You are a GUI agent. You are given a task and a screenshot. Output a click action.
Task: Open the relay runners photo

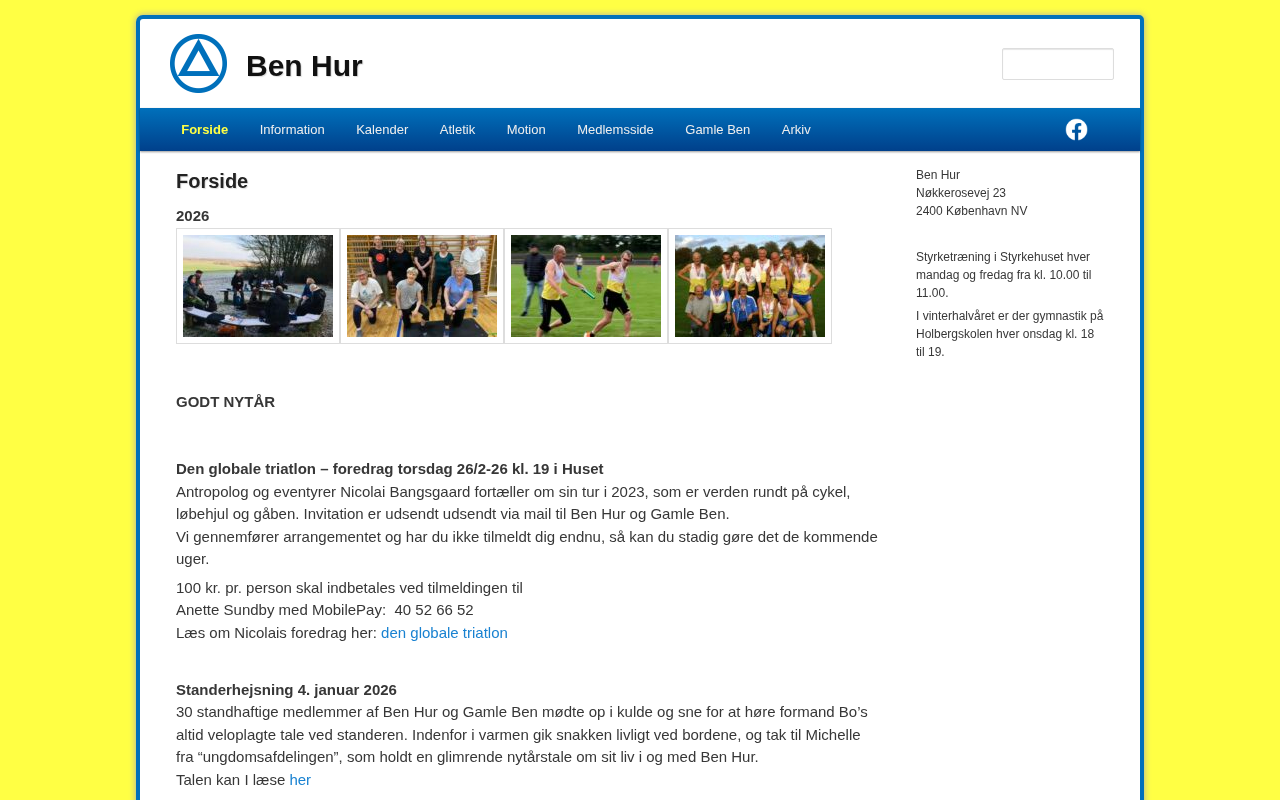tap(586, 286)
